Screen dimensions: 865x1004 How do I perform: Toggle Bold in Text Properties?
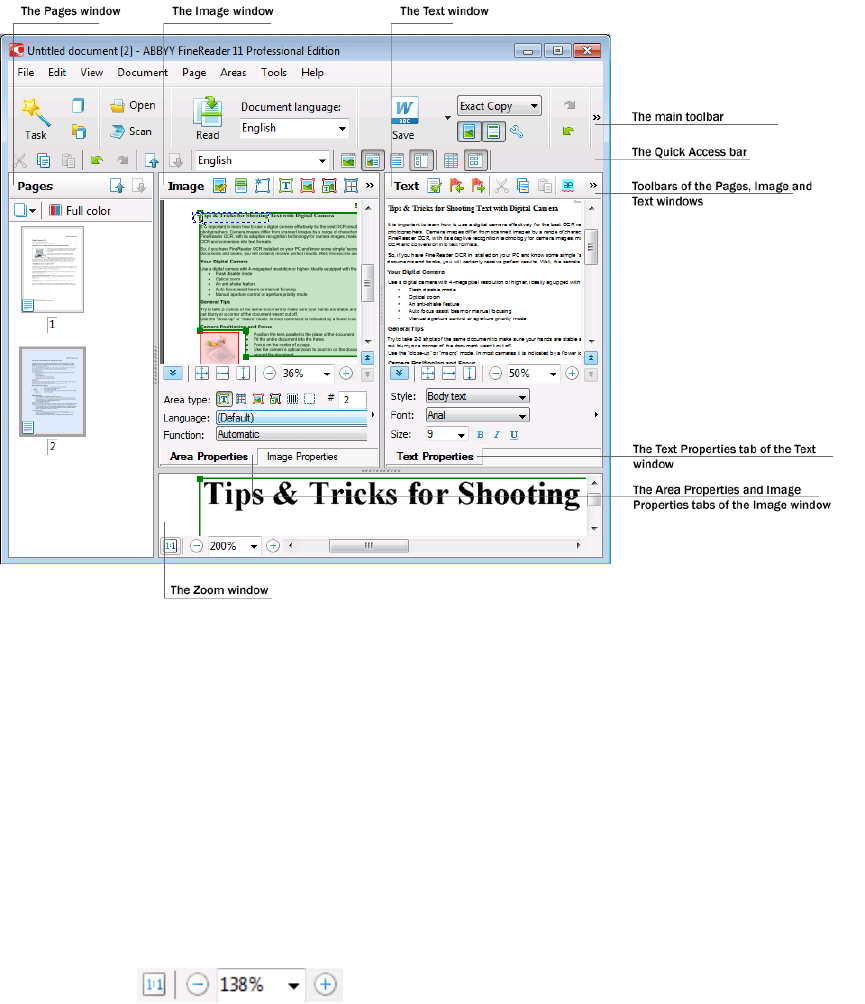tap(480, 435)
